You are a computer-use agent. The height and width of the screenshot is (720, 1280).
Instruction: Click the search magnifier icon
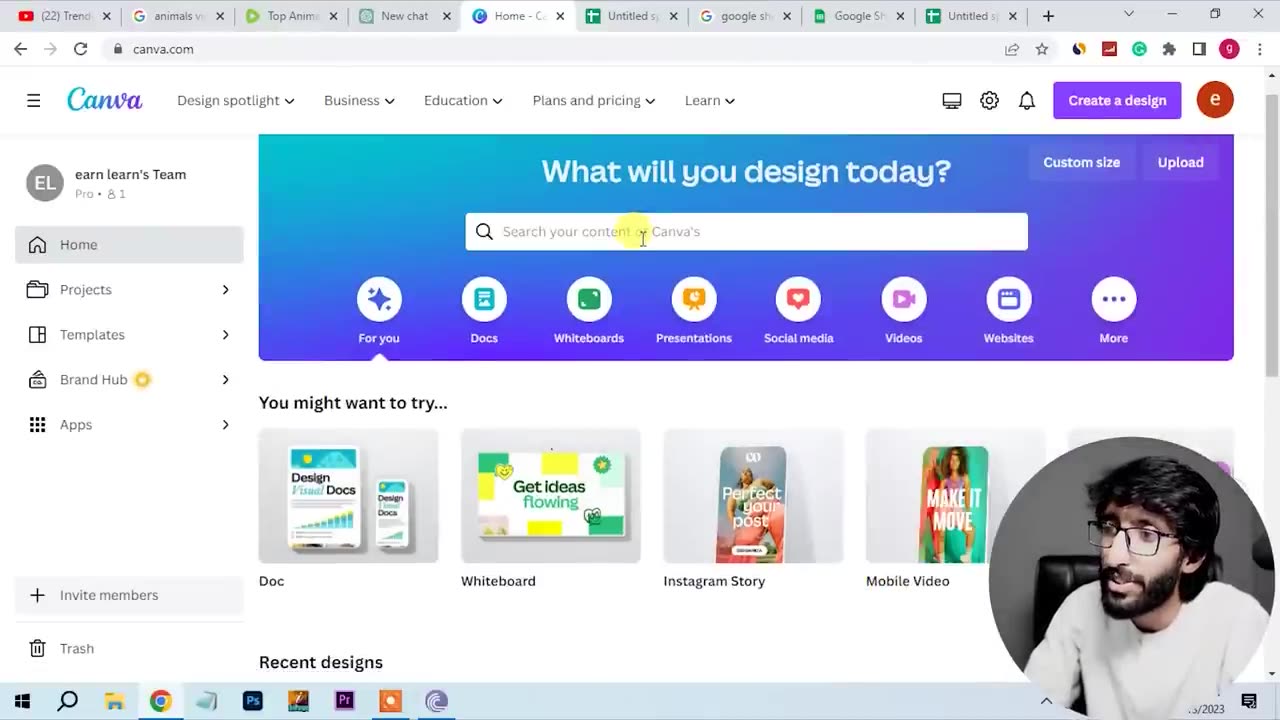pyautogui.click(x=484, y=231)
